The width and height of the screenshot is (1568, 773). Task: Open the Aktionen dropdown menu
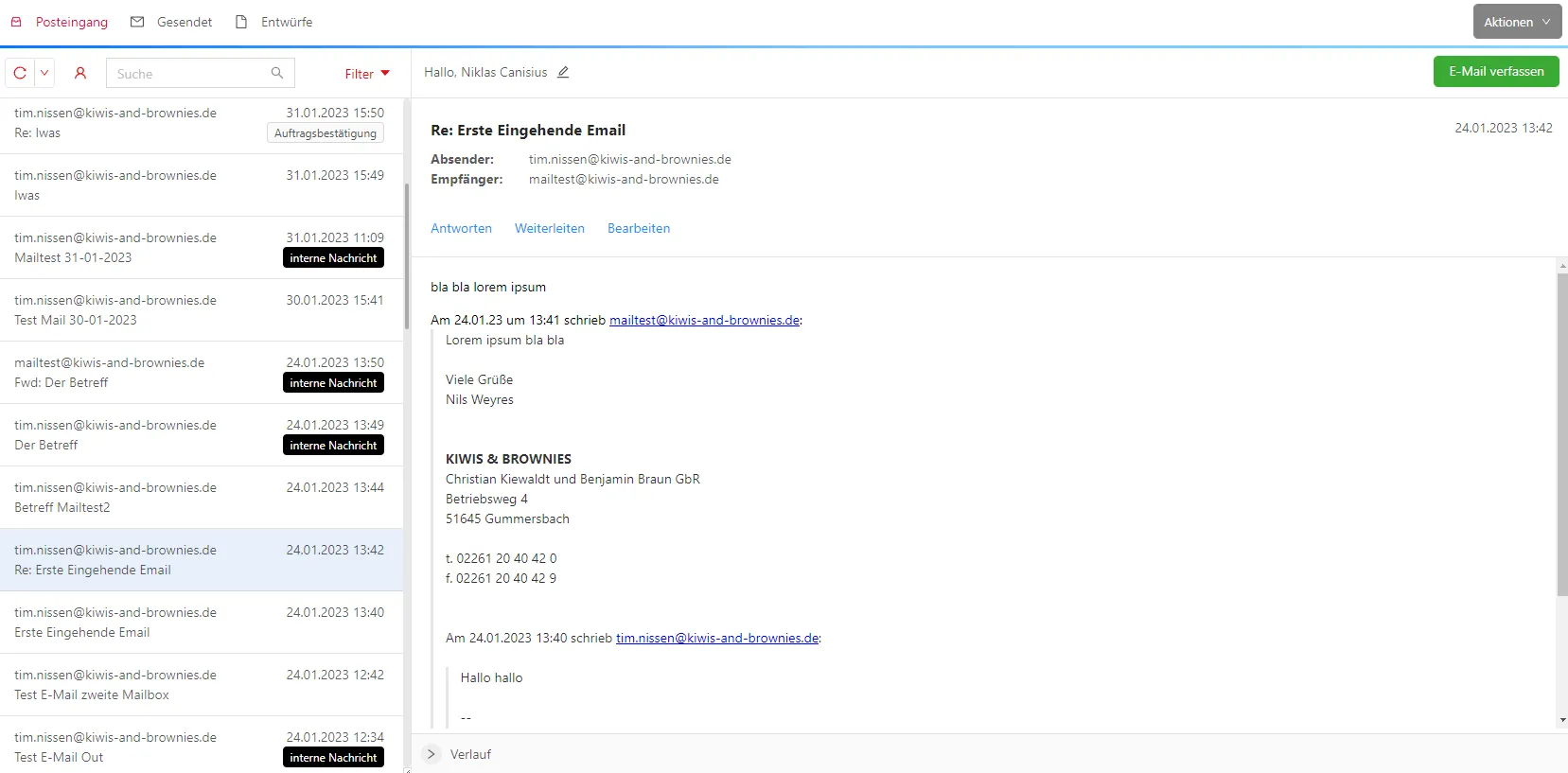[x=1517, y=22]
